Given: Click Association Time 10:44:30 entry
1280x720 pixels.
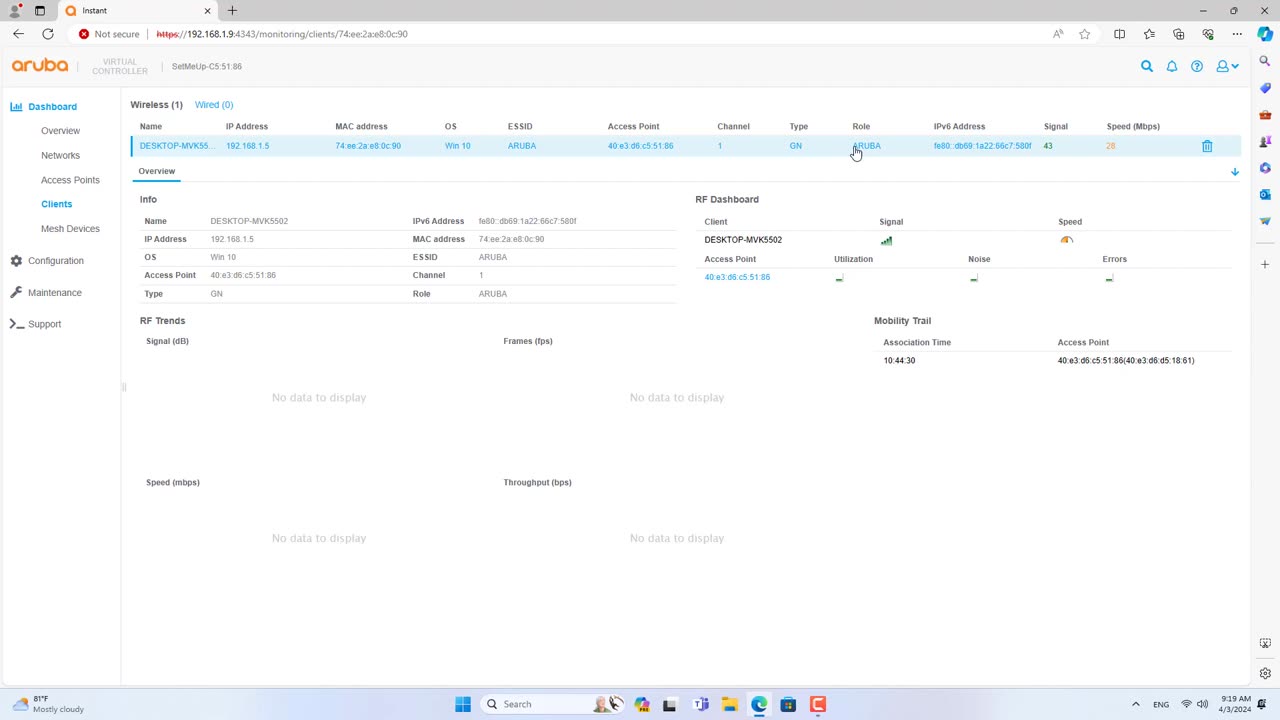Looking at the screenshot, I should 899,361.
